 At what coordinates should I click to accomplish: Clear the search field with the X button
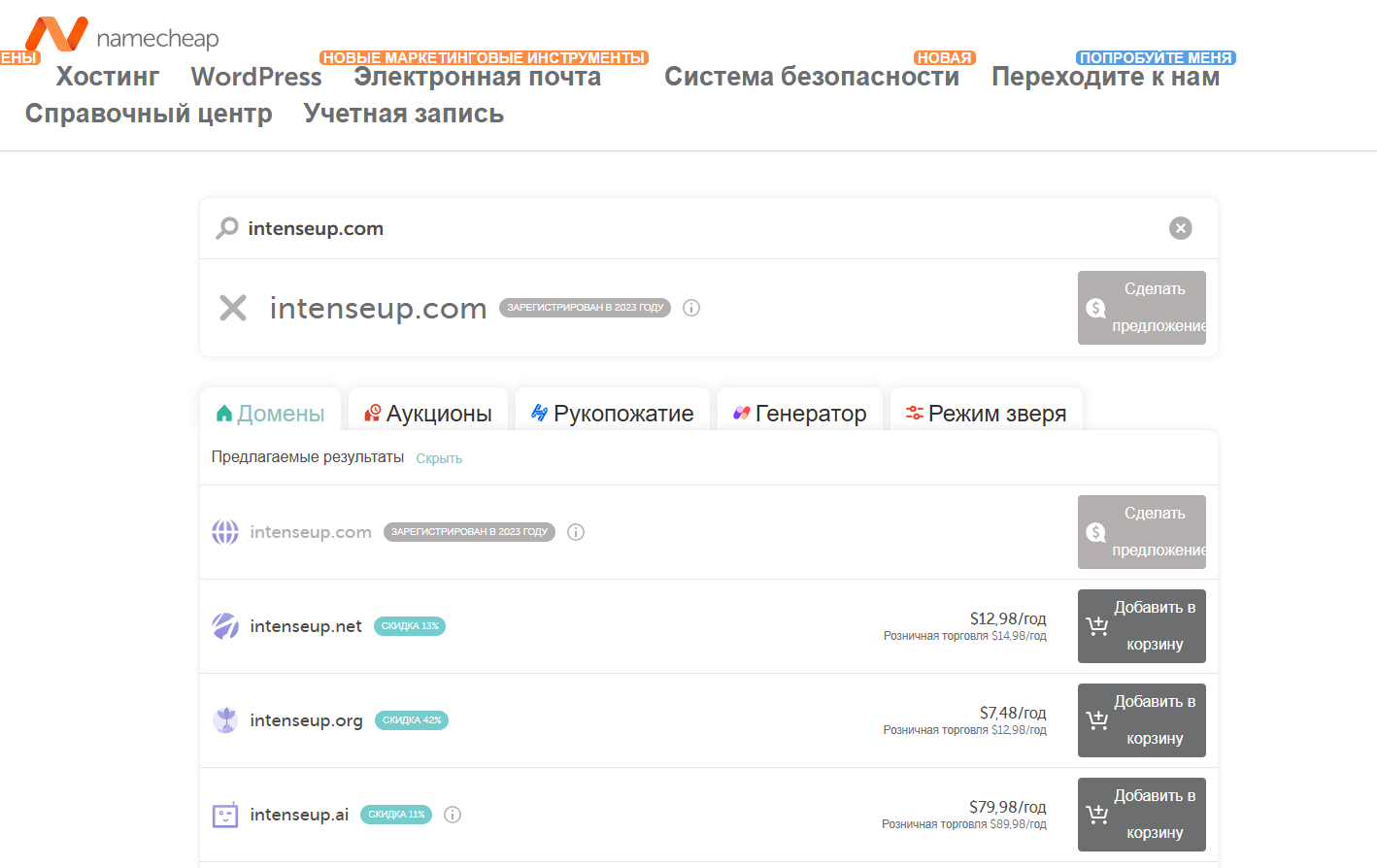pyautogui.click(x=1181, y=228)
